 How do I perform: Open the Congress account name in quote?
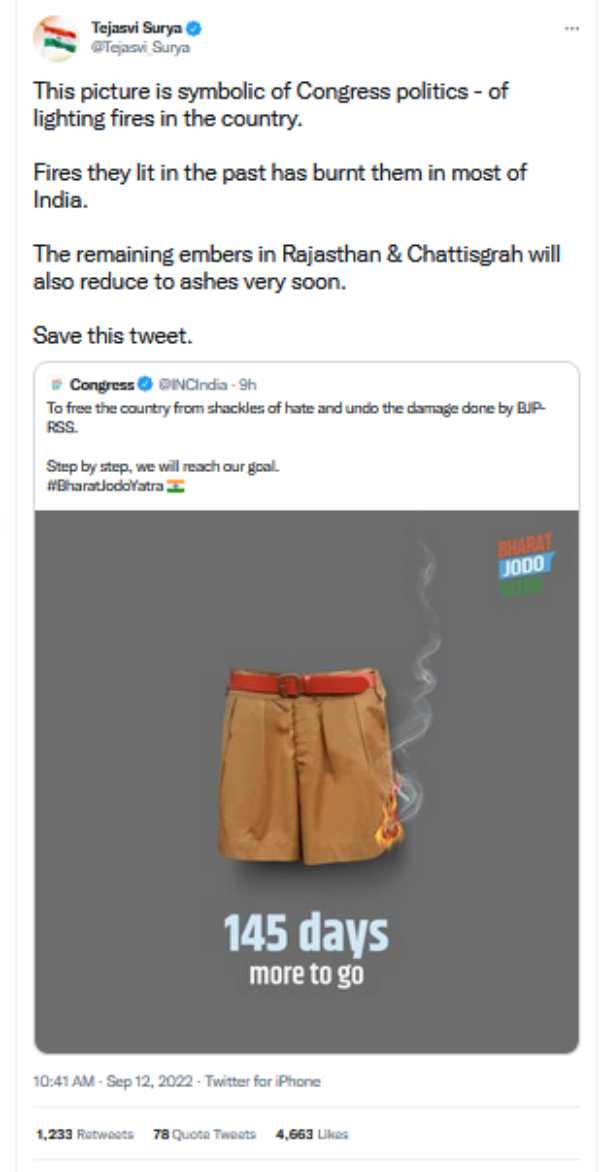[x=102, y=385]
